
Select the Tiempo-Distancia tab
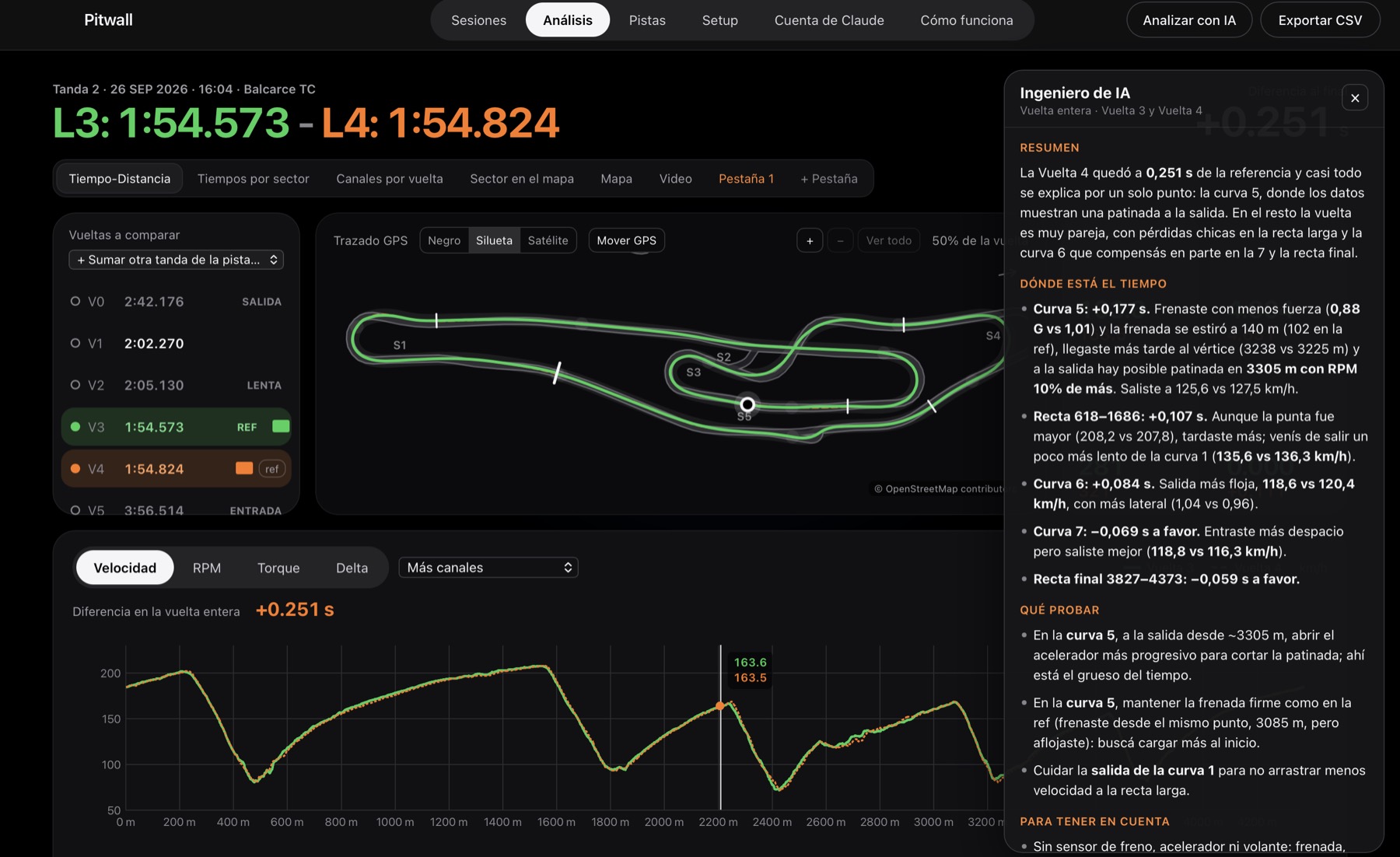(x=119, y=179)
